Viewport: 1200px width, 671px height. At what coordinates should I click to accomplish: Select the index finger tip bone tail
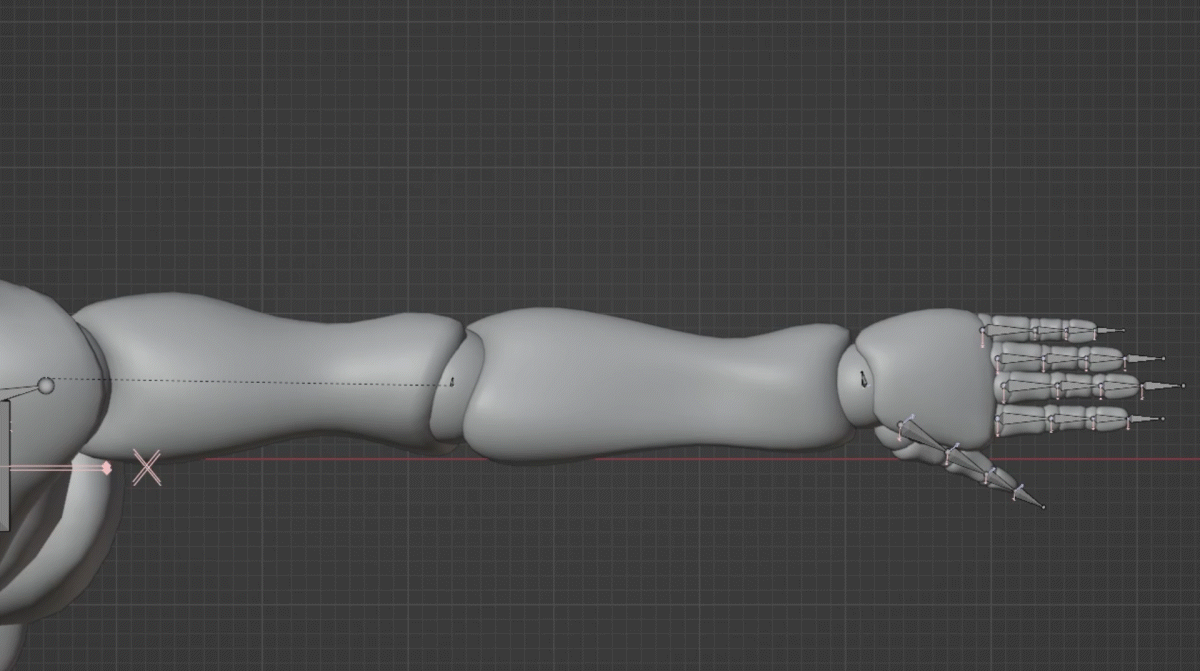(1161, 418)
